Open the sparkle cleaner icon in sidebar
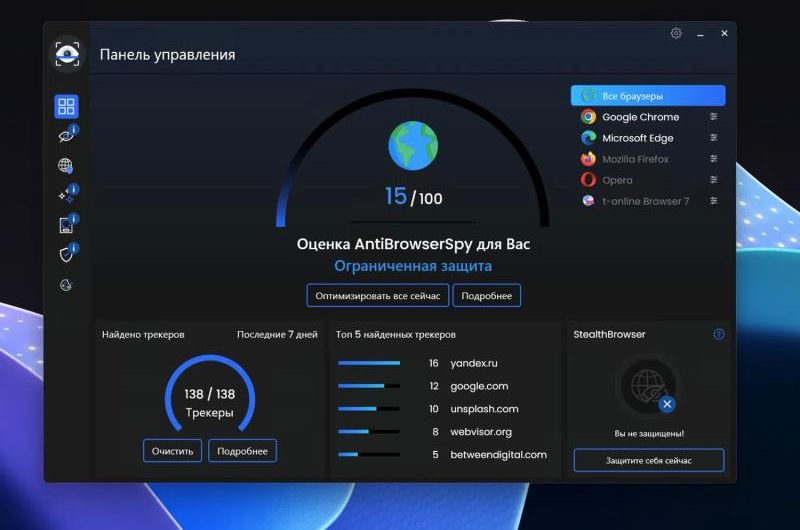 pos(67,194)
